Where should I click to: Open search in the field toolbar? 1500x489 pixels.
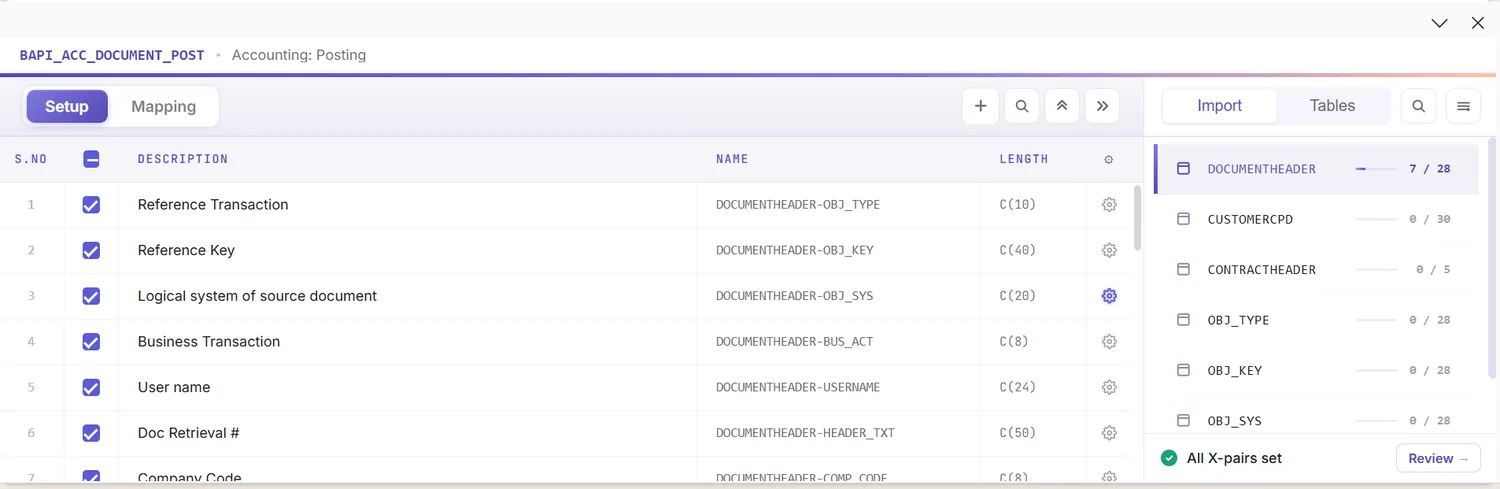pyautogui.click(x=1021, y=106)
